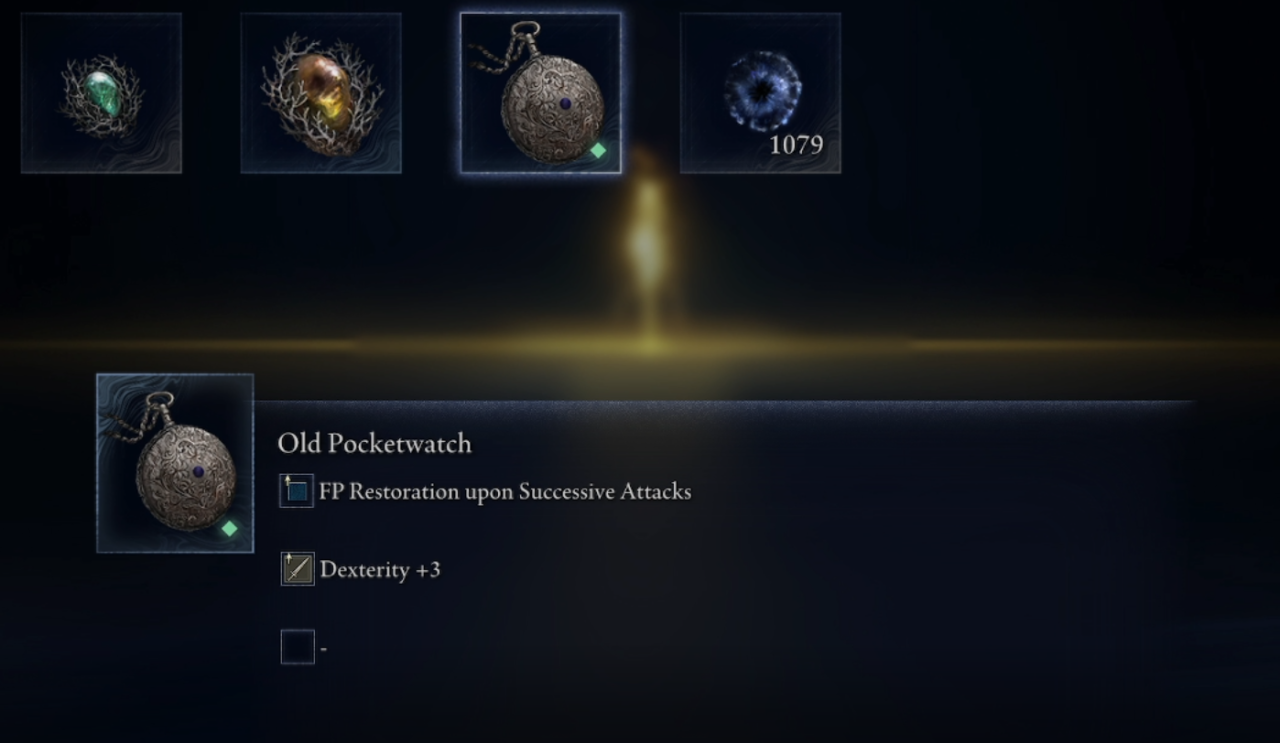Click the horizontal golden light streak
This screenshot has height=743, width=1280.
[640, 345]
